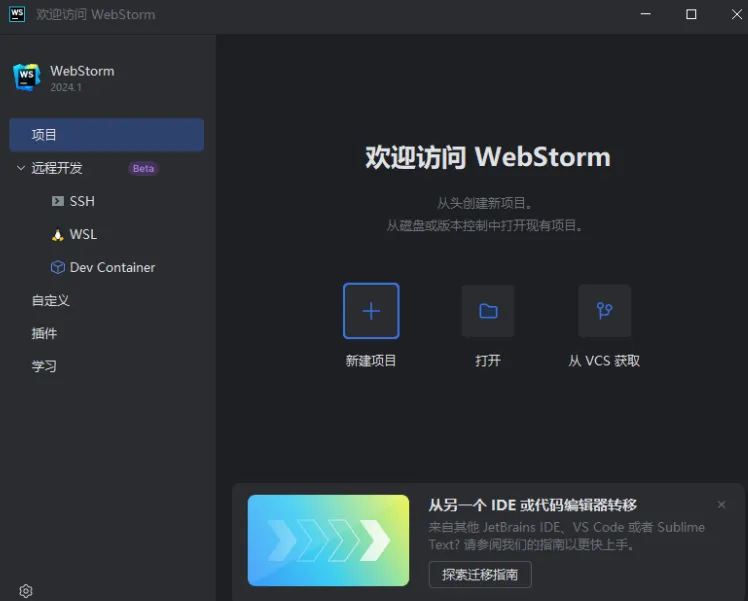Open the 自定义 tab
748x601 pixels.
point(51,300)
